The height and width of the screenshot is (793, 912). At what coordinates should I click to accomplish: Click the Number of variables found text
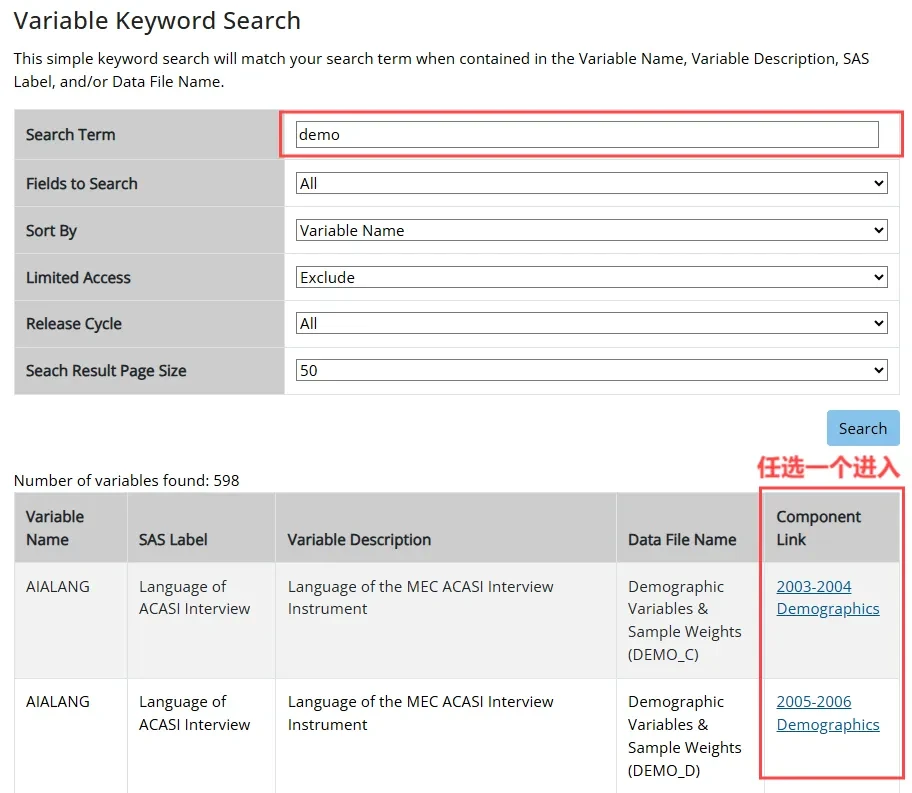coord(127,481)
